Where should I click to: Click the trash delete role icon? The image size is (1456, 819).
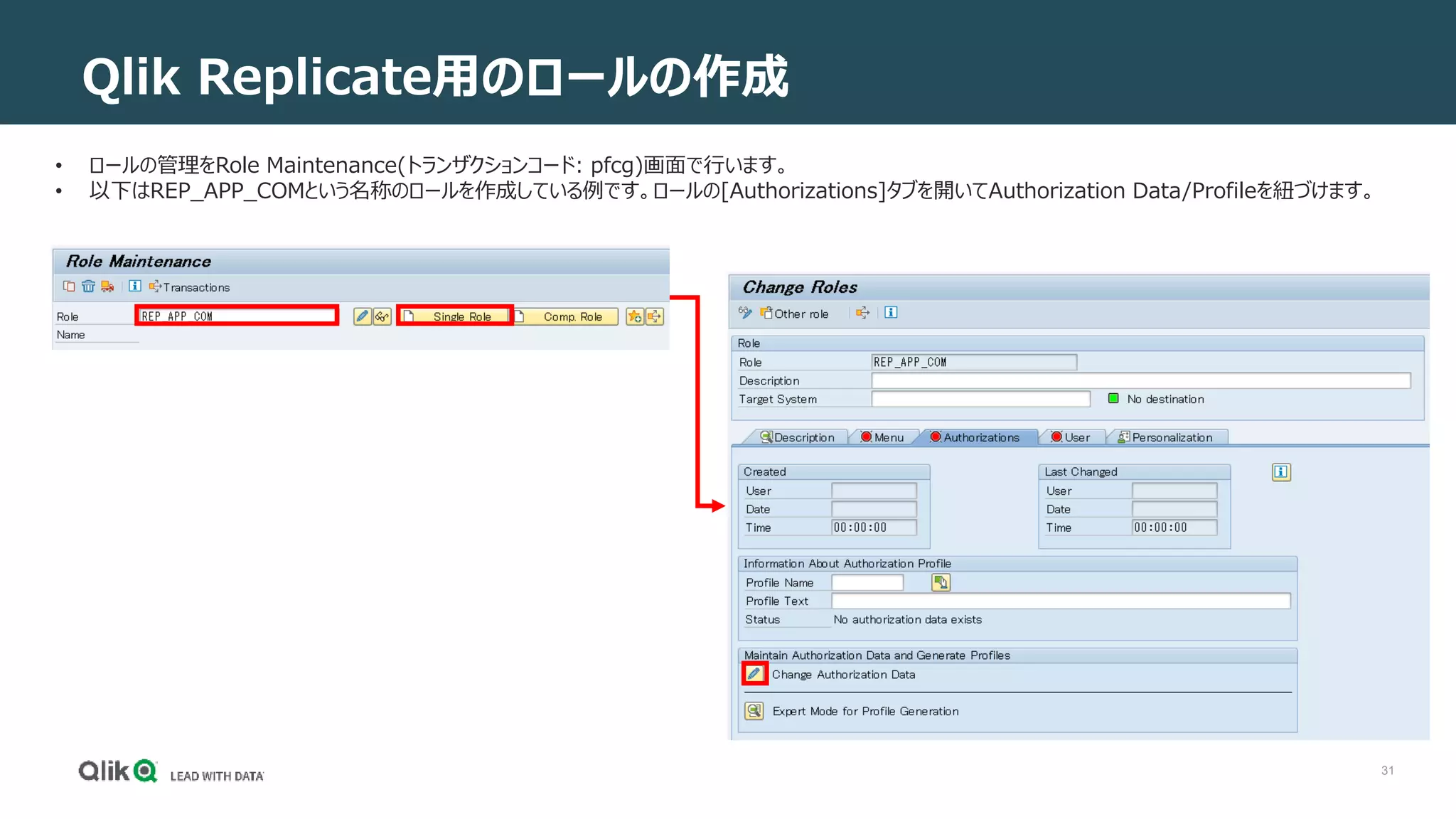[x=88, y=287]
